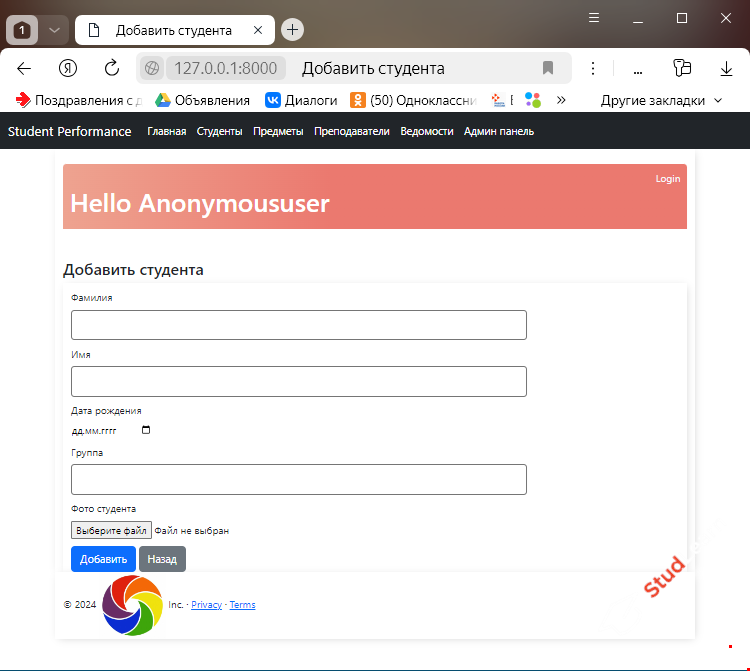Open Студенты in the navbar

(x=219, y=132)
